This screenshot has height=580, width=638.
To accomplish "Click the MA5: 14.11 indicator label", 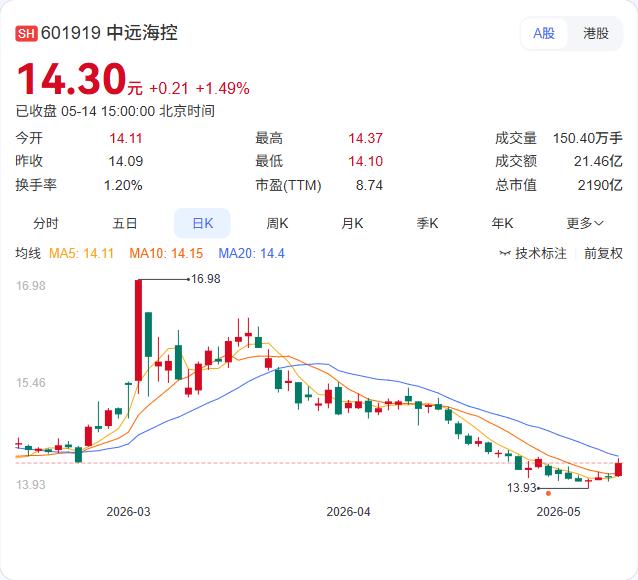I will [x=81, y=254].
